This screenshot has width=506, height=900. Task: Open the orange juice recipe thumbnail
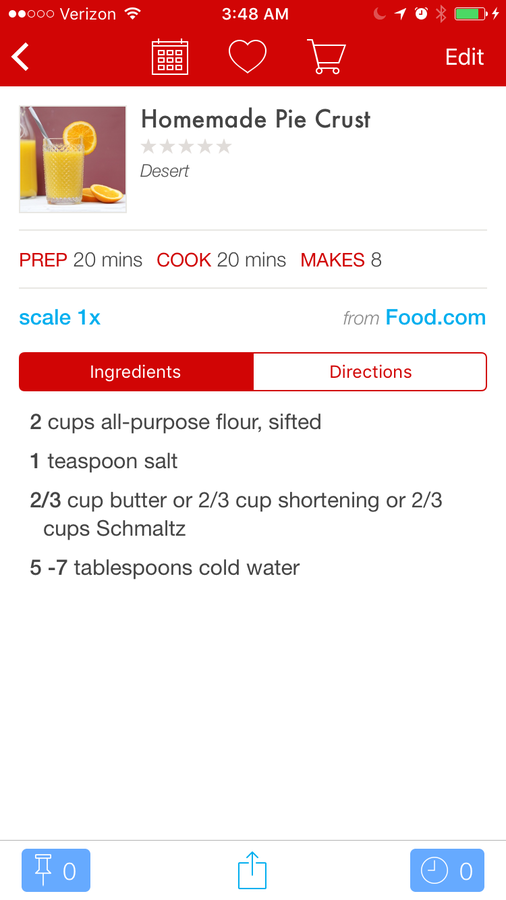pos(73,159)
